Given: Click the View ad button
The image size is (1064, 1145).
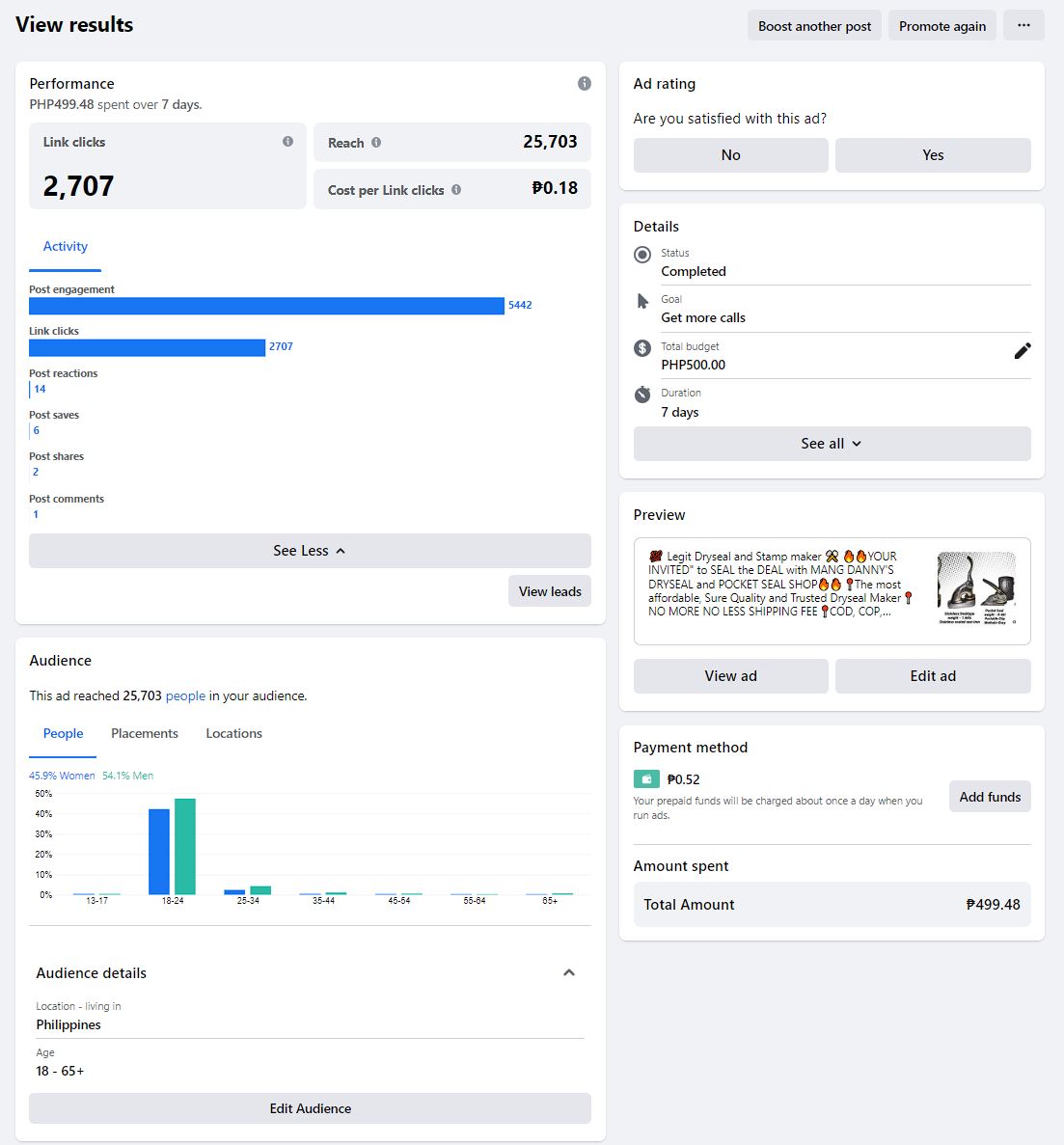Looking at the screenshot, I should 730,676.
